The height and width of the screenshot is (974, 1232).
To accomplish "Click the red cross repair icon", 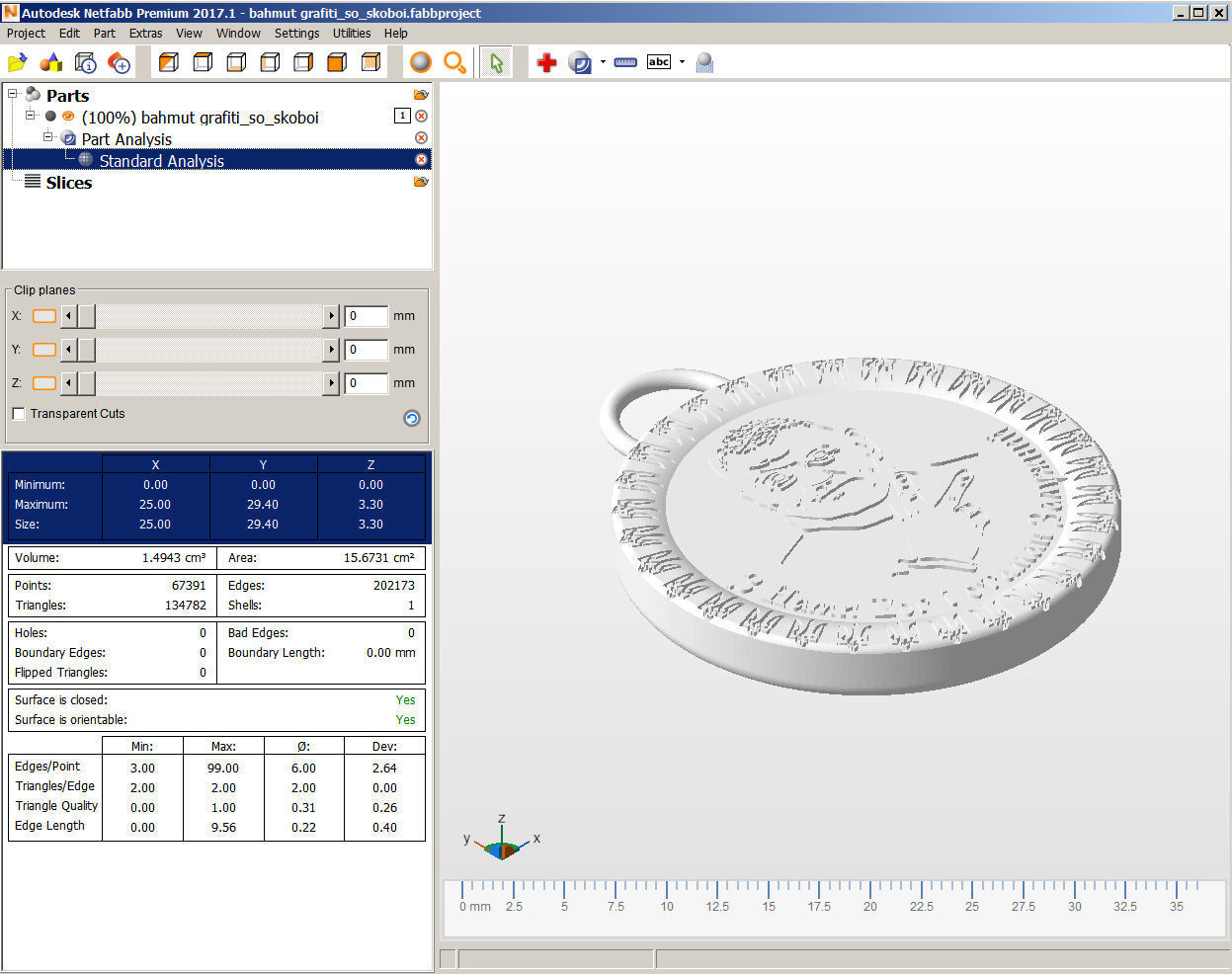I will pos(546,63).
